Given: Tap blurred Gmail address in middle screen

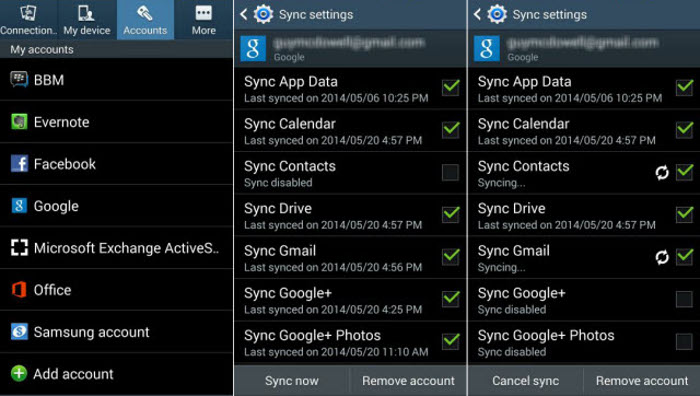Looking at the screenshot, I should pos(349,43).
